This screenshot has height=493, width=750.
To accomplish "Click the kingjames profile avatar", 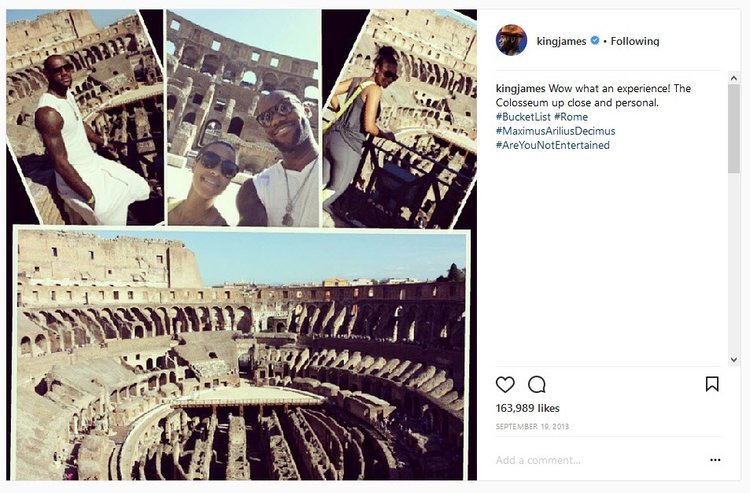I will pos(511,40).
